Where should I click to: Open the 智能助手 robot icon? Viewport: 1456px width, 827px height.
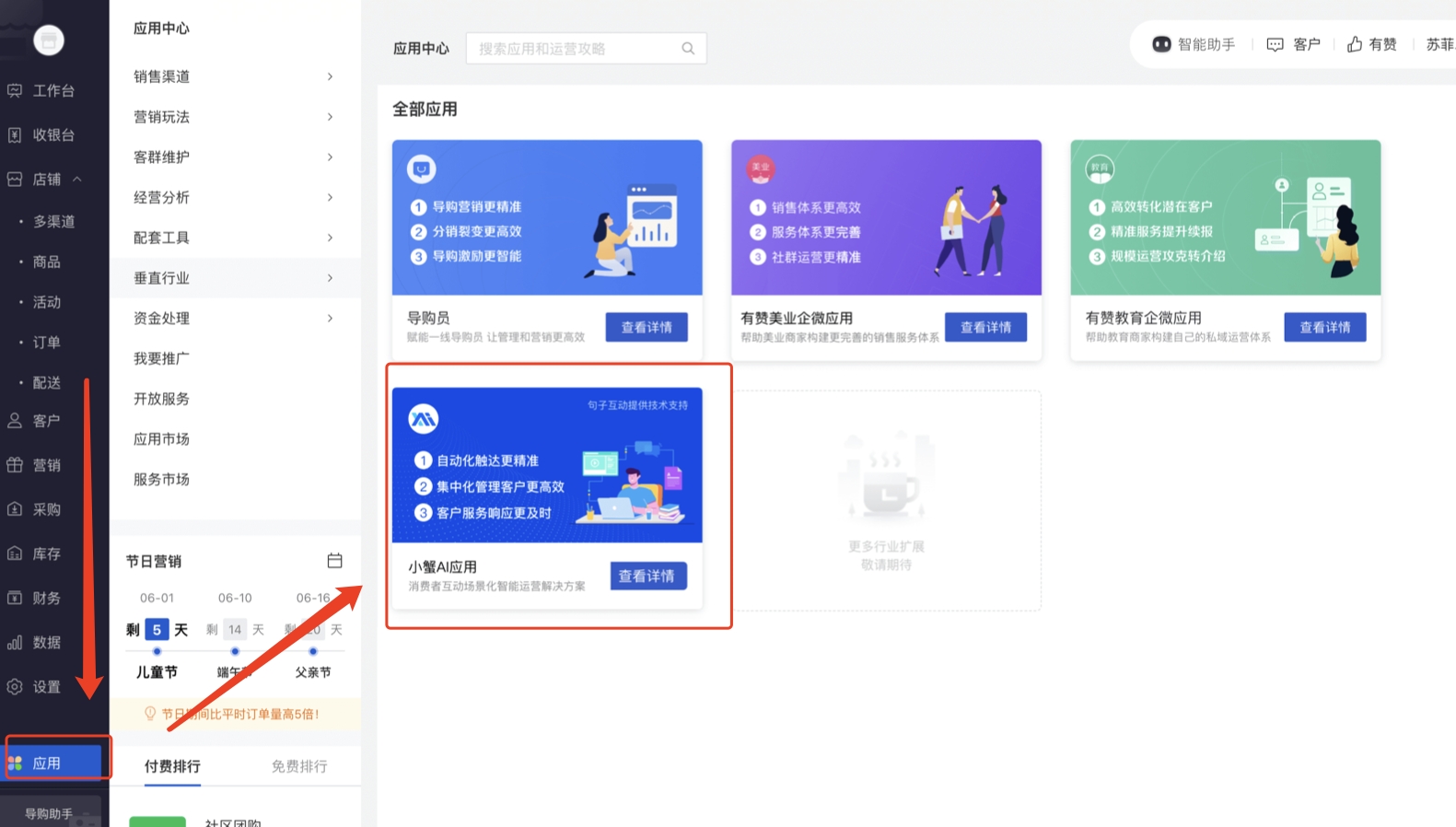click(x=1162, y=44)
